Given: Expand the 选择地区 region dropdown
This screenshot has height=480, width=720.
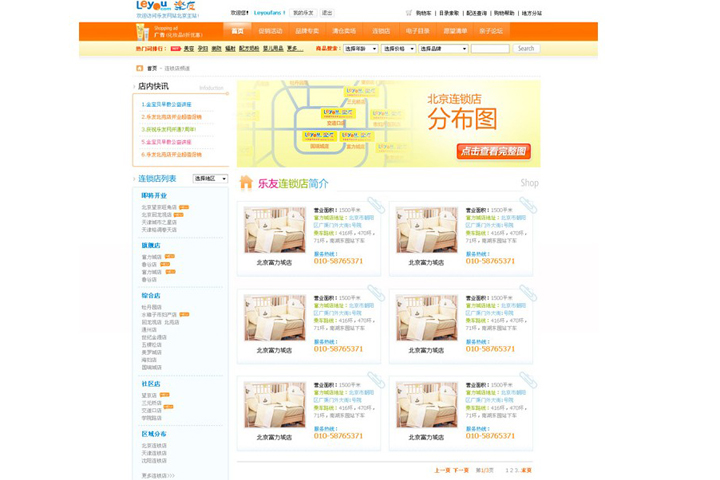Looking at the screenshot, I should point(210,179).
